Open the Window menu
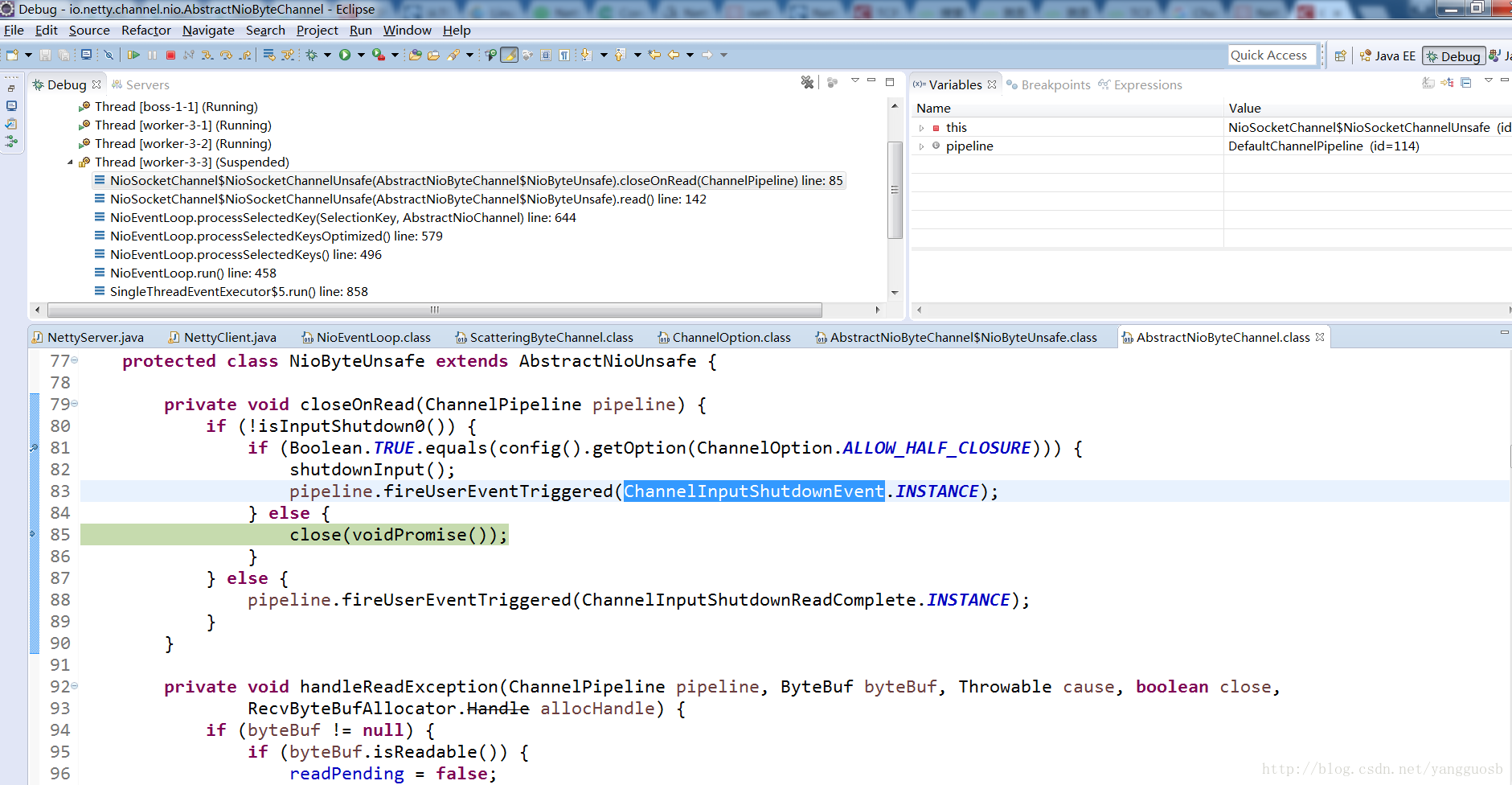Viewport: 1512px width, 785px height. pos(407,31)
